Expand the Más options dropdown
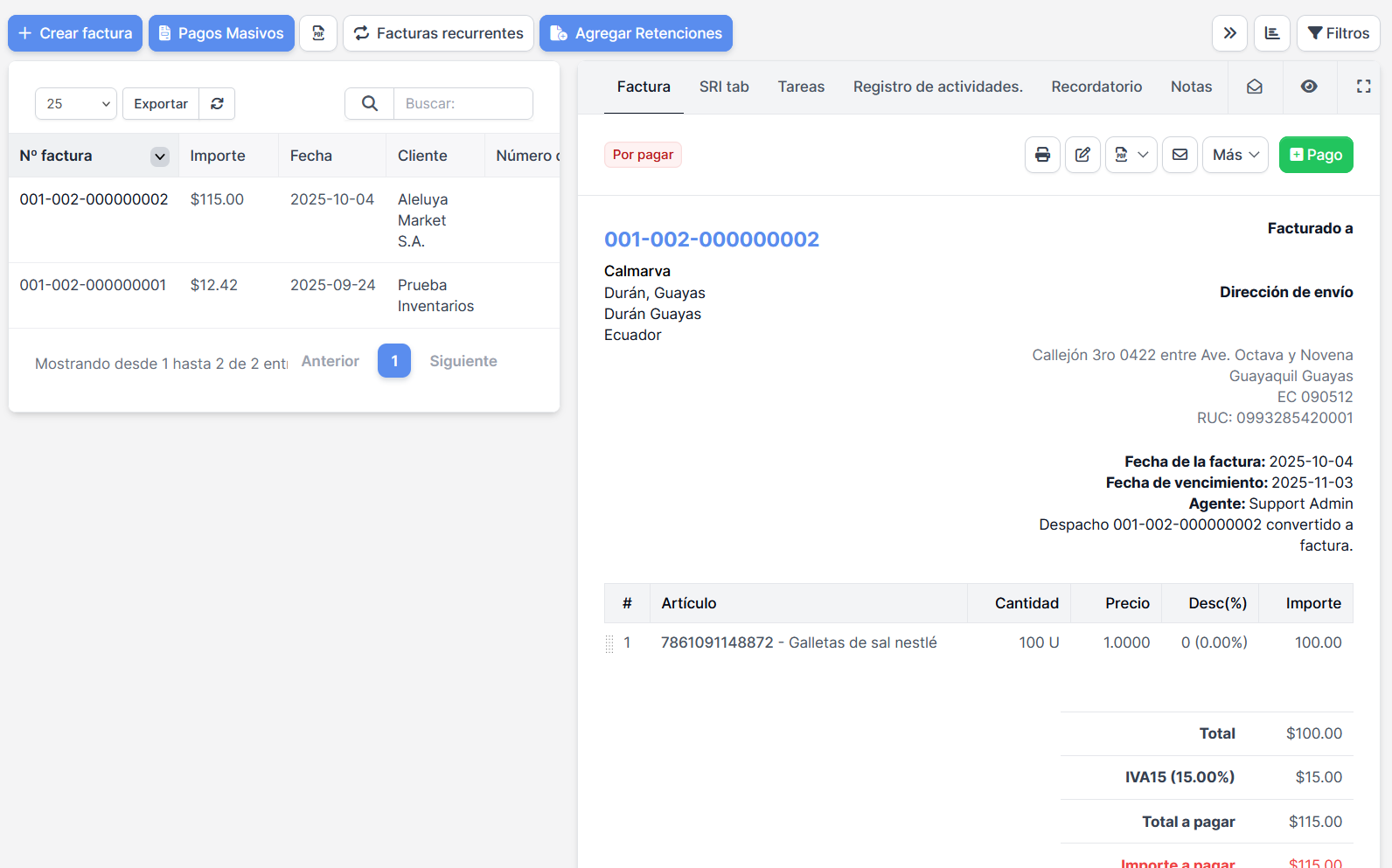 pos(1235,155)
